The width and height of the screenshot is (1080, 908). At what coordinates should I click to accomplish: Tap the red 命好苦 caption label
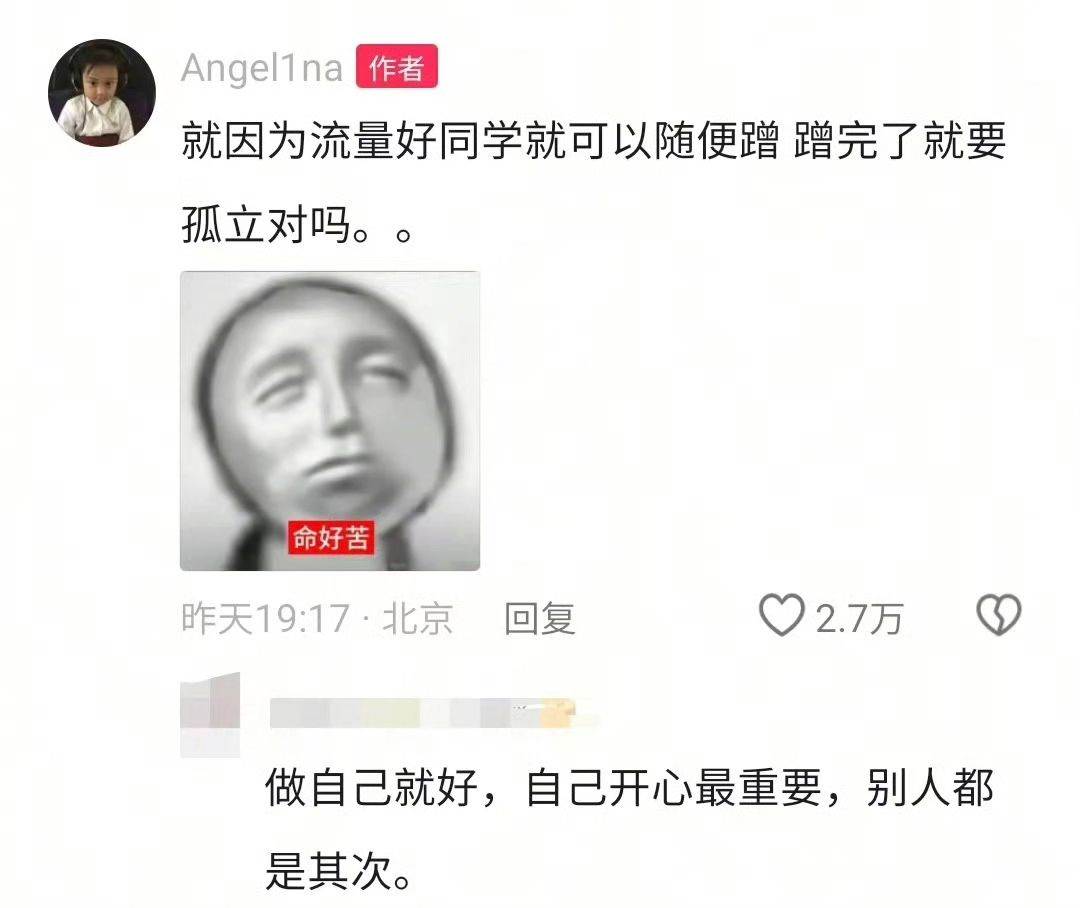(x=331, y=537)
